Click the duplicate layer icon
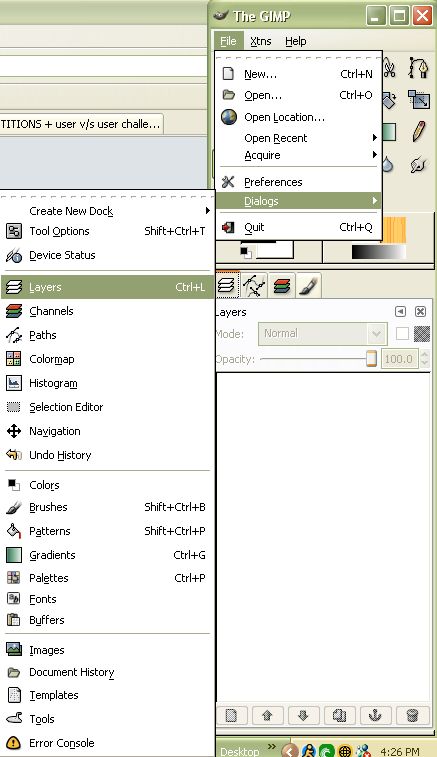Screen dimensions: 437x757 339,715
